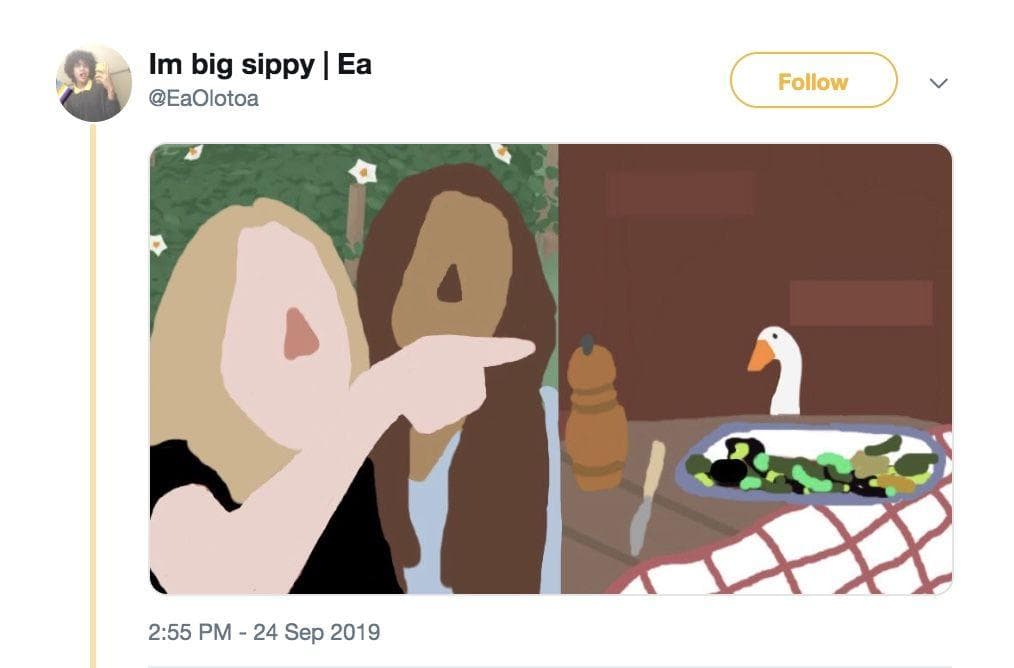Open the @EaOlotoa handle link
This screenshot has height=668, width=1014.
[203, 99]
